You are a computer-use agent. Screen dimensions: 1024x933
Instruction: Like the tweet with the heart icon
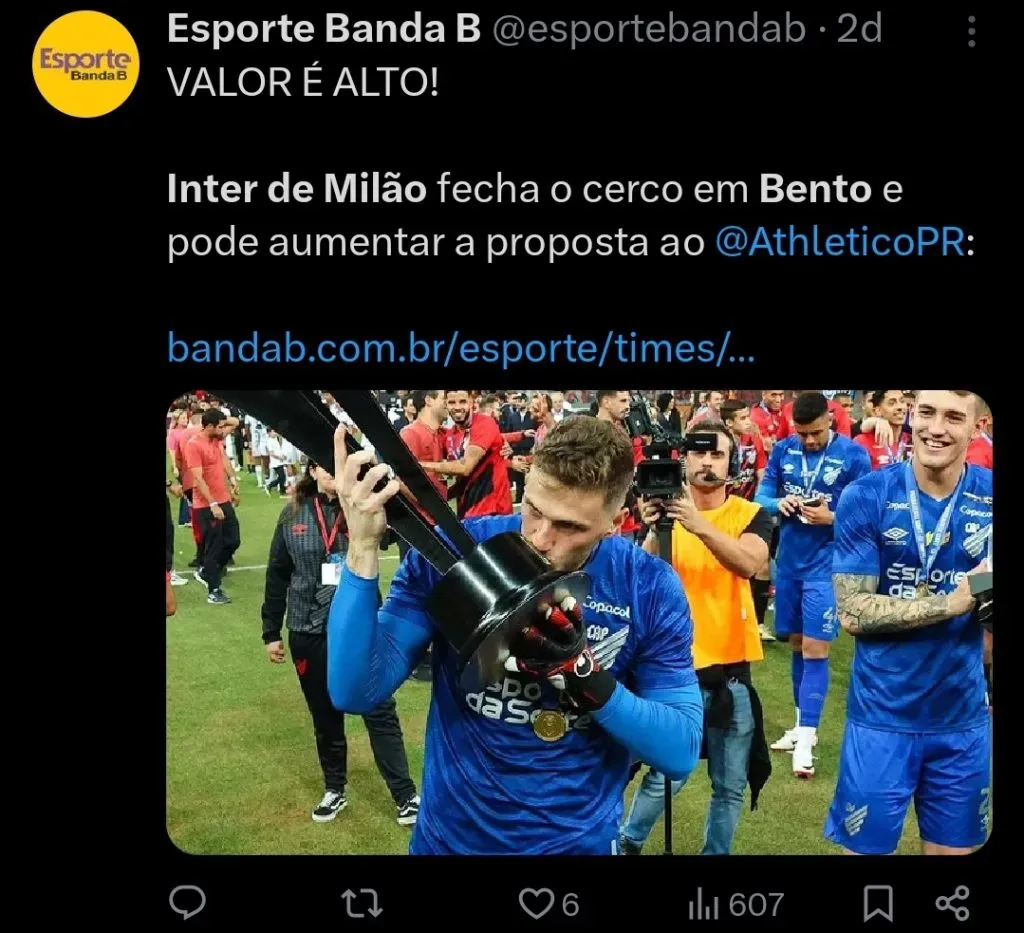(536, 904)
